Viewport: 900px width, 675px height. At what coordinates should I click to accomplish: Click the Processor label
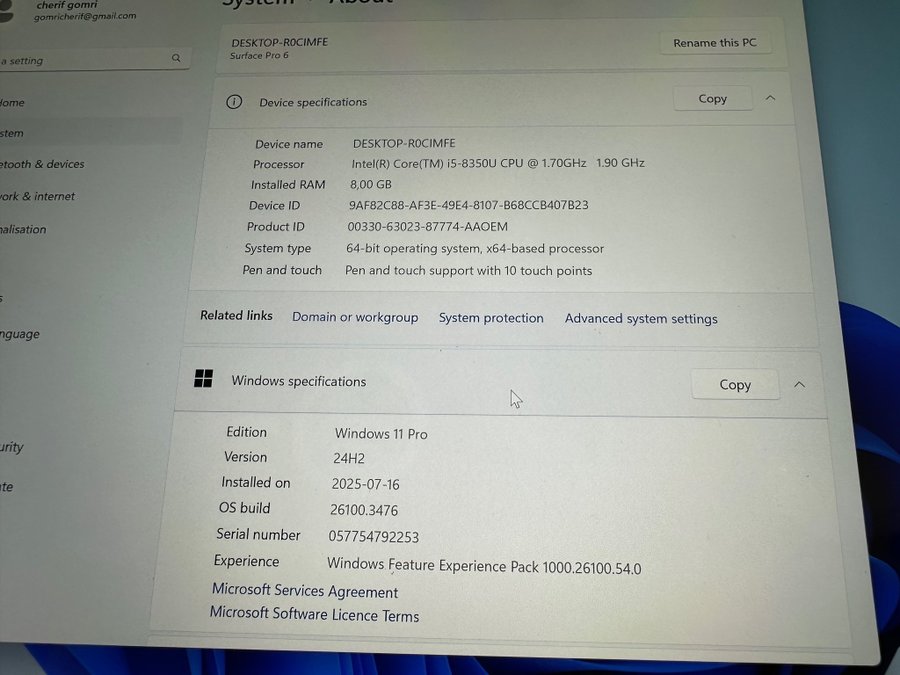pos(278,164)
